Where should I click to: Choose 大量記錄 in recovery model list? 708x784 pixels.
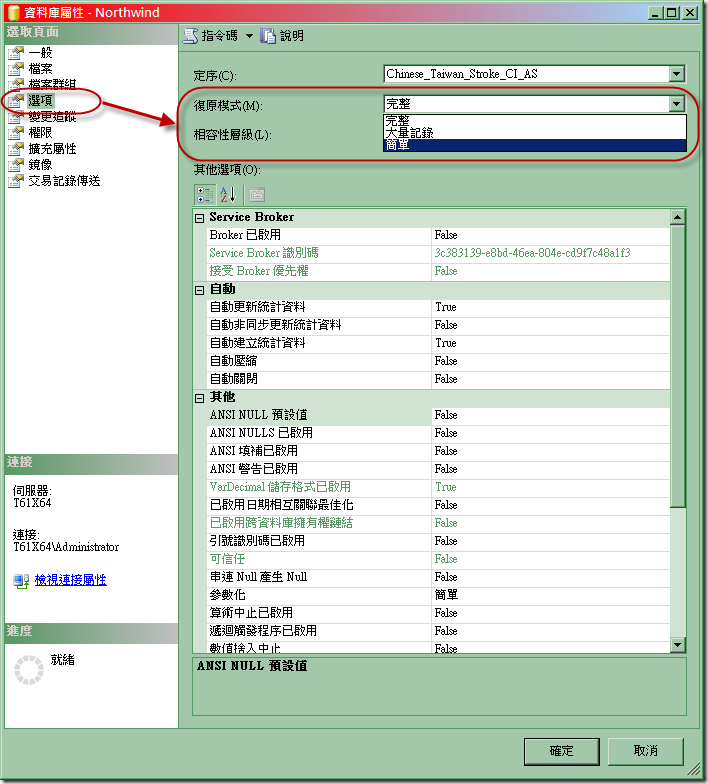(x=535, y=133)
